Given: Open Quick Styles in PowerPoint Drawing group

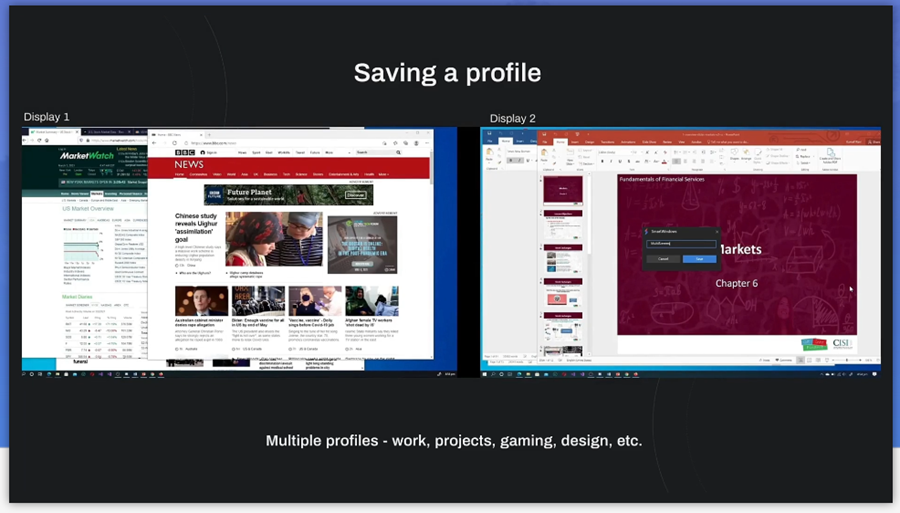Looking at the screenshot, I should [758, 154].
